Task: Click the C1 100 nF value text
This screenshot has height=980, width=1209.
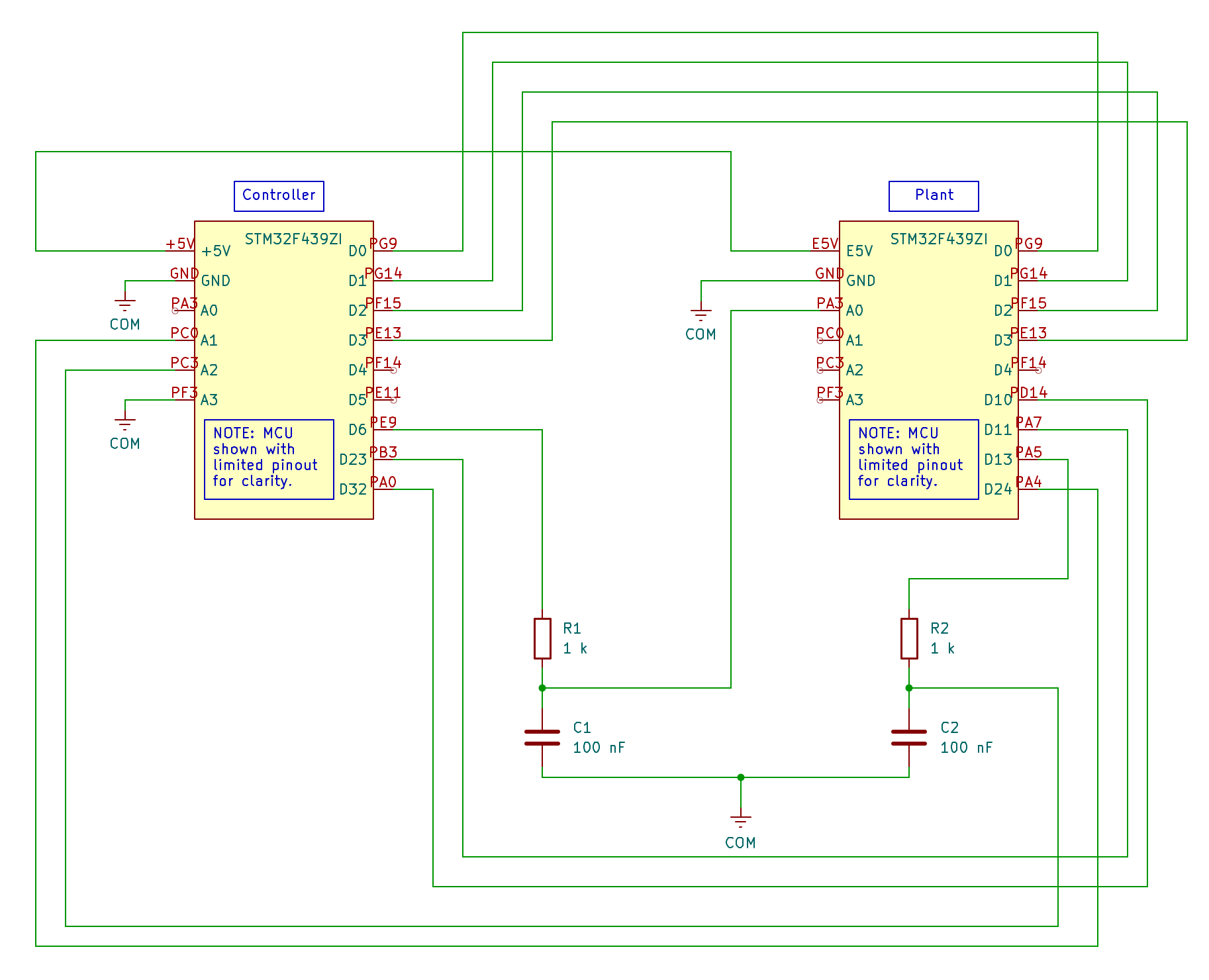Action: click(599, 748)
